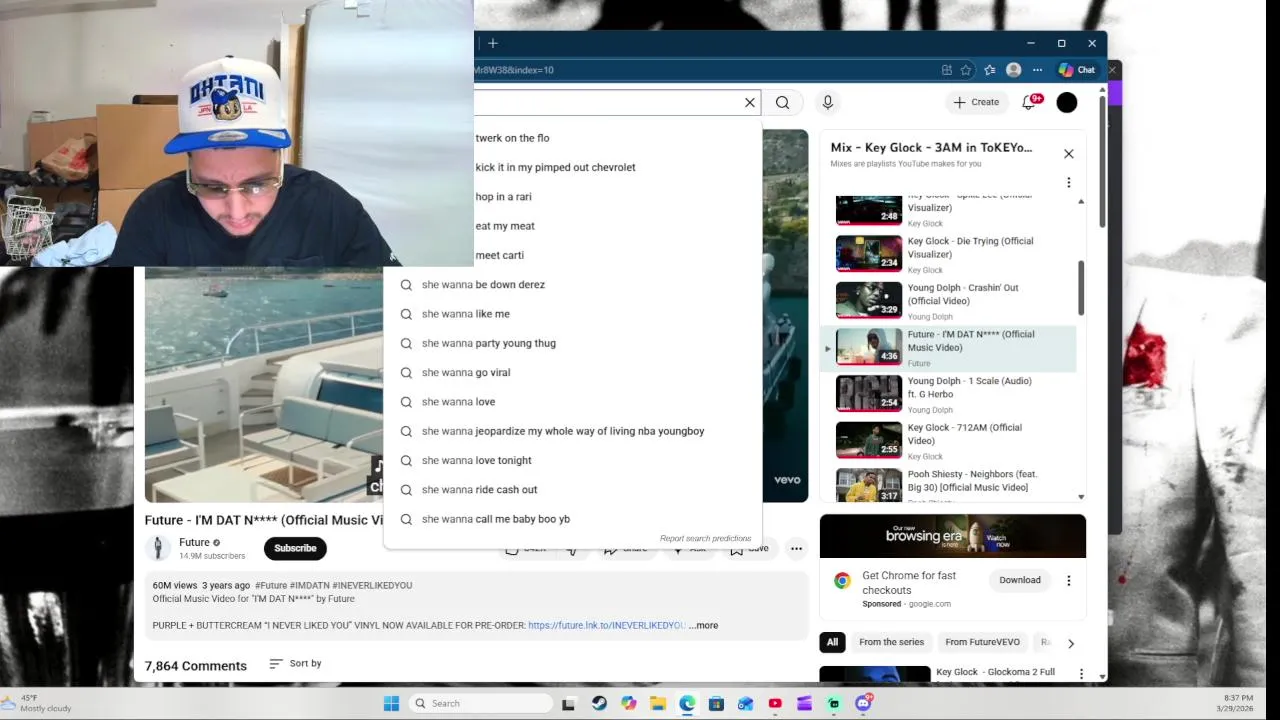Click the Edge split screen icon
Image resolution: width=1280 pixels, height=720 pixels.
click(x=946, y=70)
